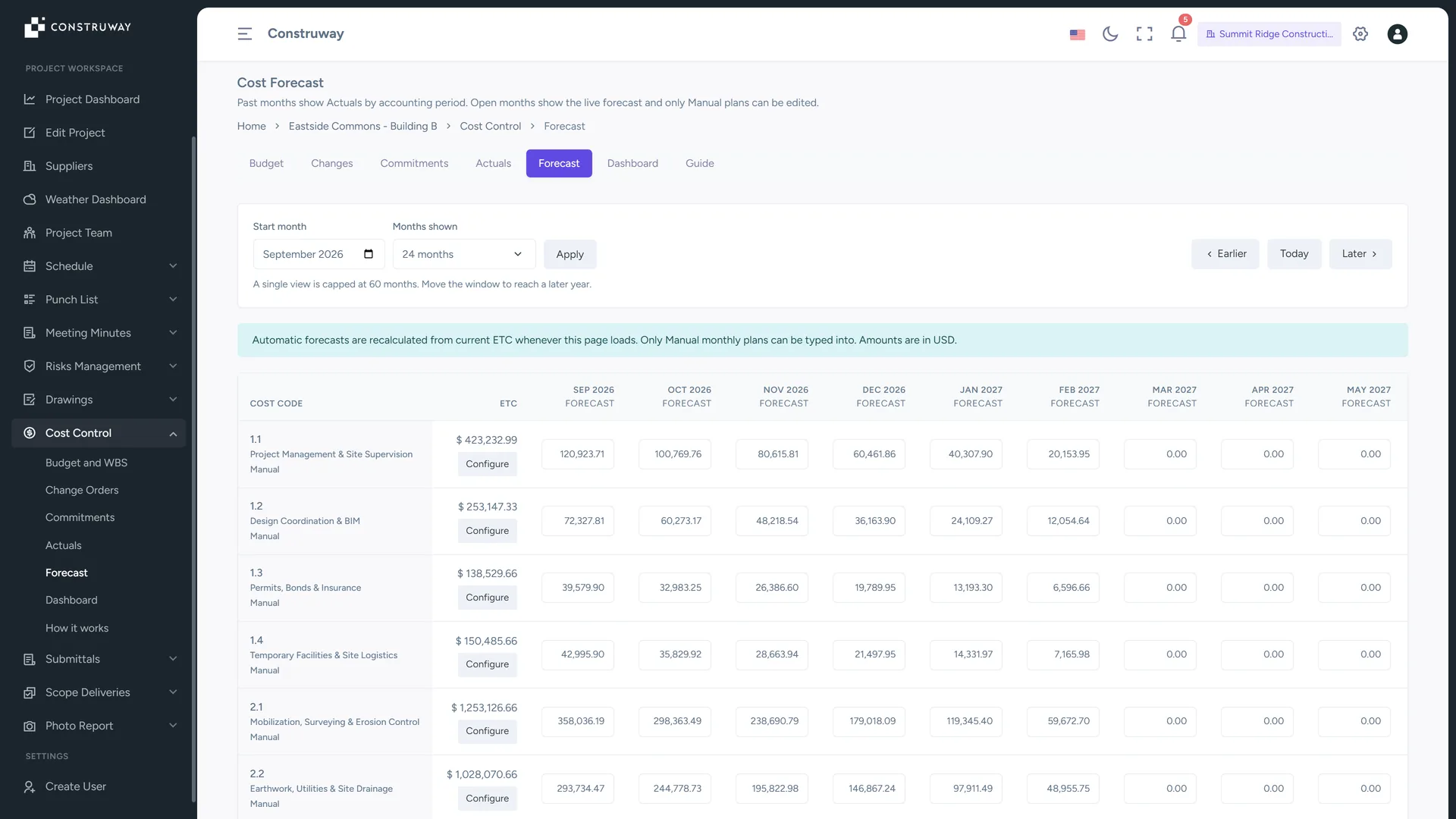Expand the Drawings chevron
1456x819 pixels.
point(173,400)
